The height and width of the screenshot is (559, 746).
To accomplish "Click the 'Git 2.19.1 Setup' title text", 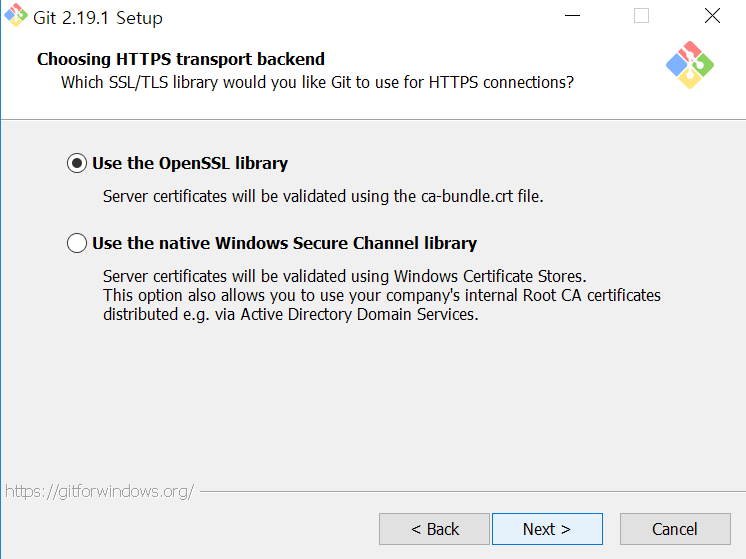I will click(98, 18).
